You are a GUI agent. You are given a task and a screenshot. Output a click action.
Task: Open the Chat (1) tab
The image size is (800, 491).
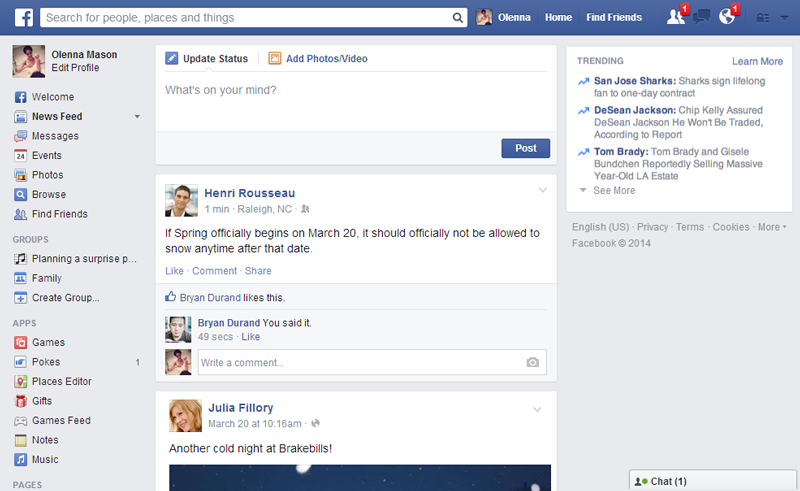point(713,481)
